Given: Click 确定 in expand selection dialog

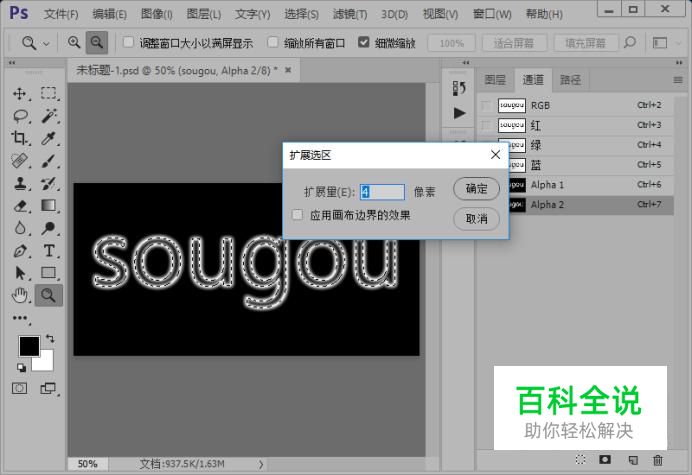Looking at the screenshot, I should 476,188.
